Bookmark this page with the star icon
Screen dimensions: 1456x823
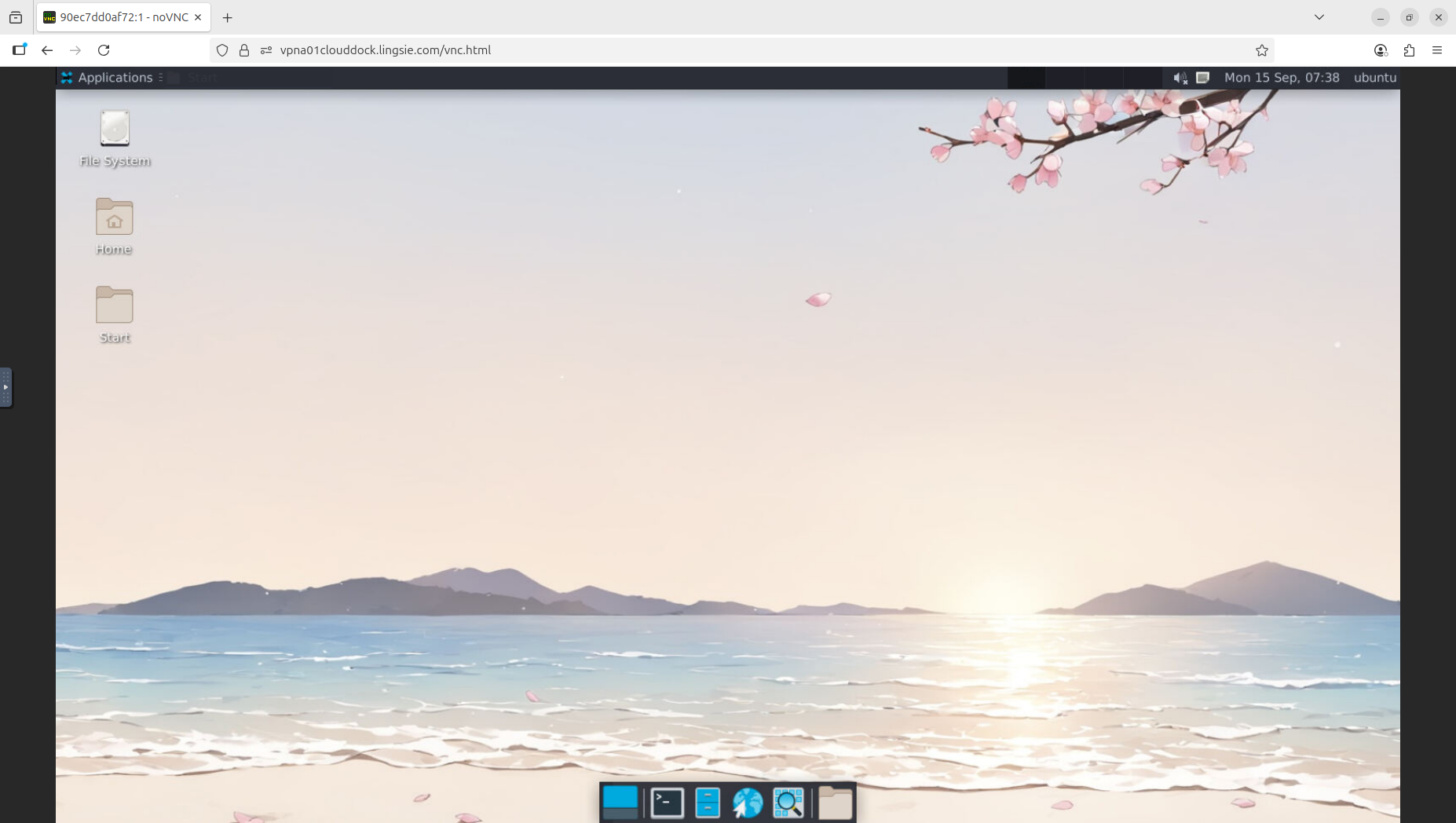coord(1261,50)
